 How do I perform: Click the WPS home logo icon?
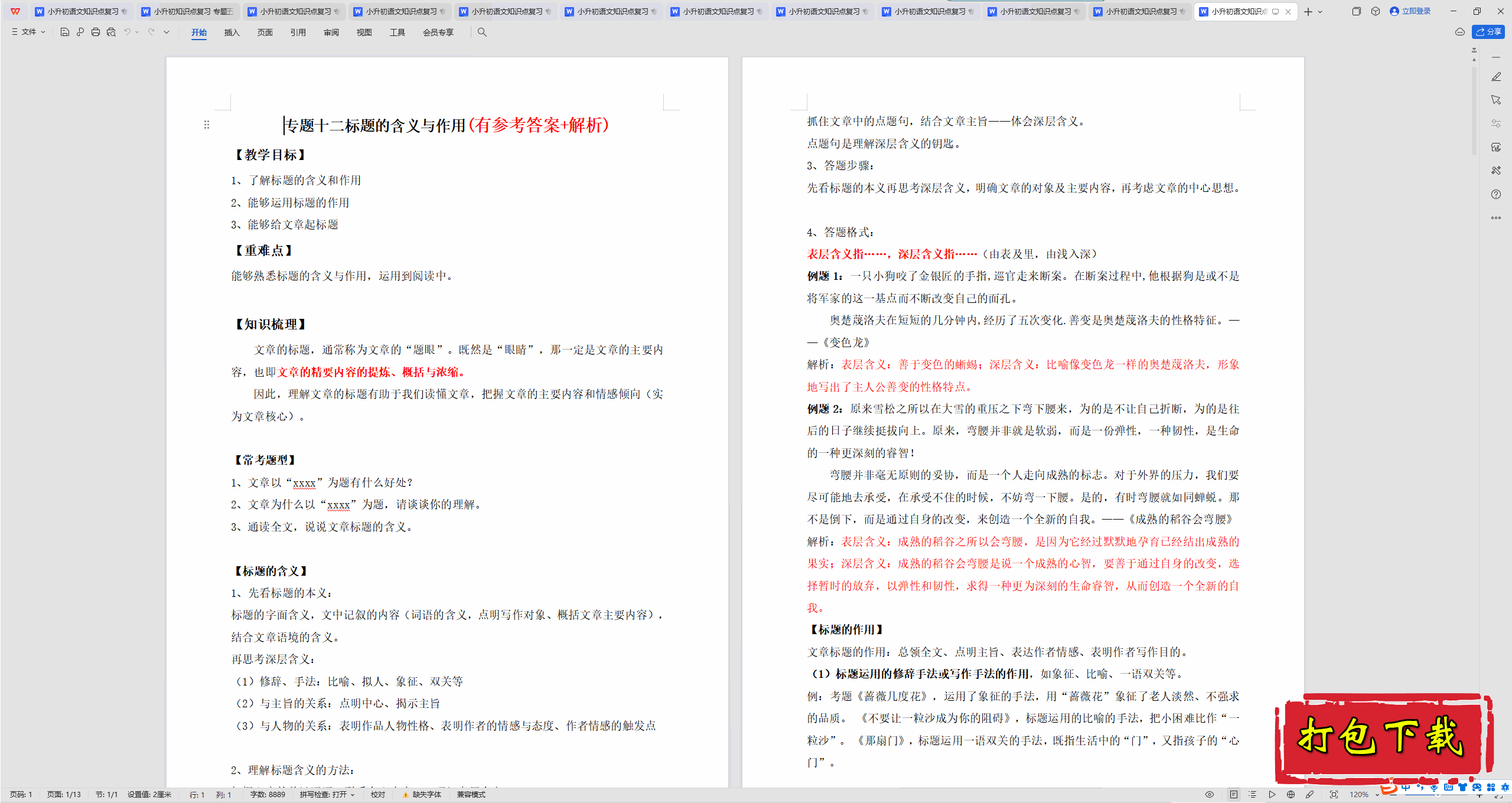click(15, 11)
